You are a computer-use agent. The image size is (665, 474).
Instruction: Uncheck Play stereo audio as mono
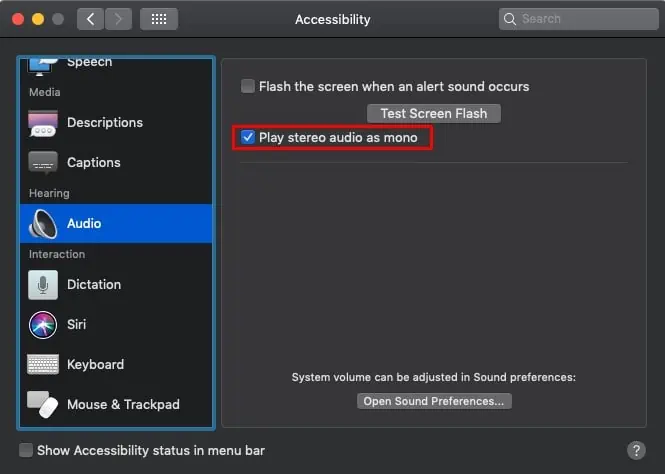tap(248, 137)
